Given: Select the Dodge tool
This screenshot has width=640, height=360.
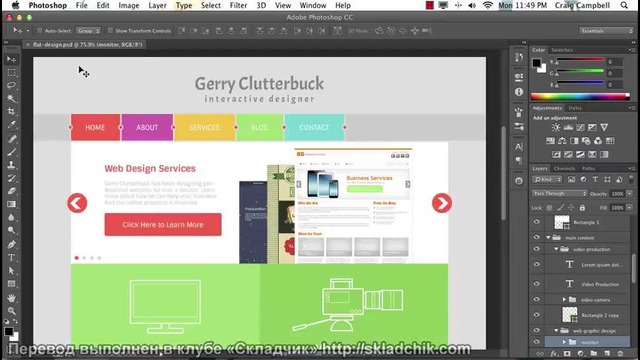Looking at the screenshot, I should [x=11, y=231].
